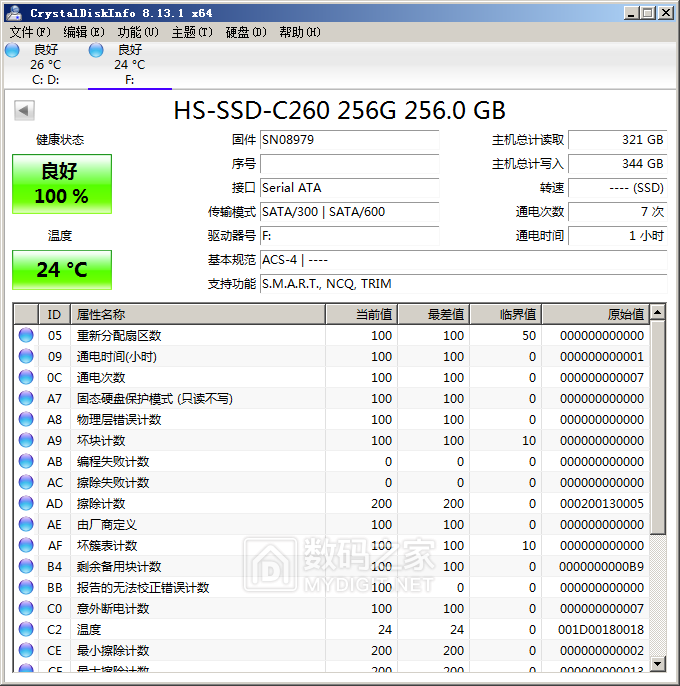Open the 硬盘(D) menu

point(246,32)
